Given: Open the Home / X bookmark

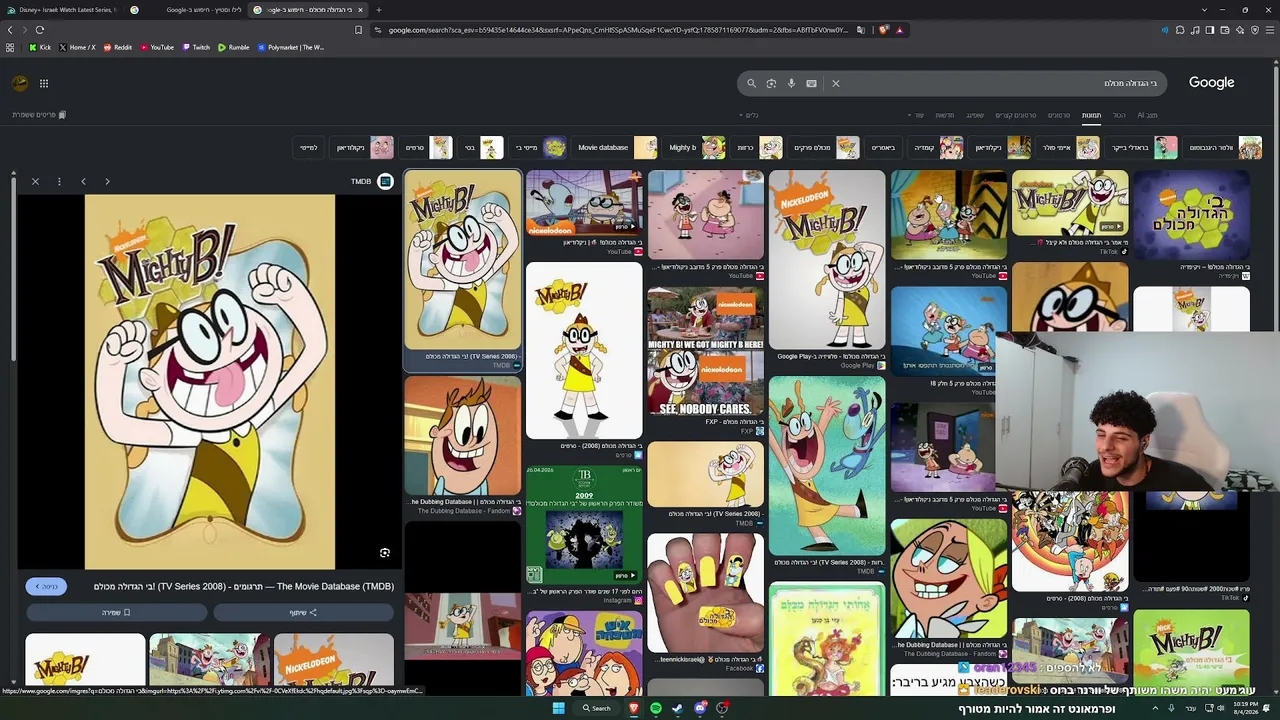Looking at the screenshot, I should (77, 47).
